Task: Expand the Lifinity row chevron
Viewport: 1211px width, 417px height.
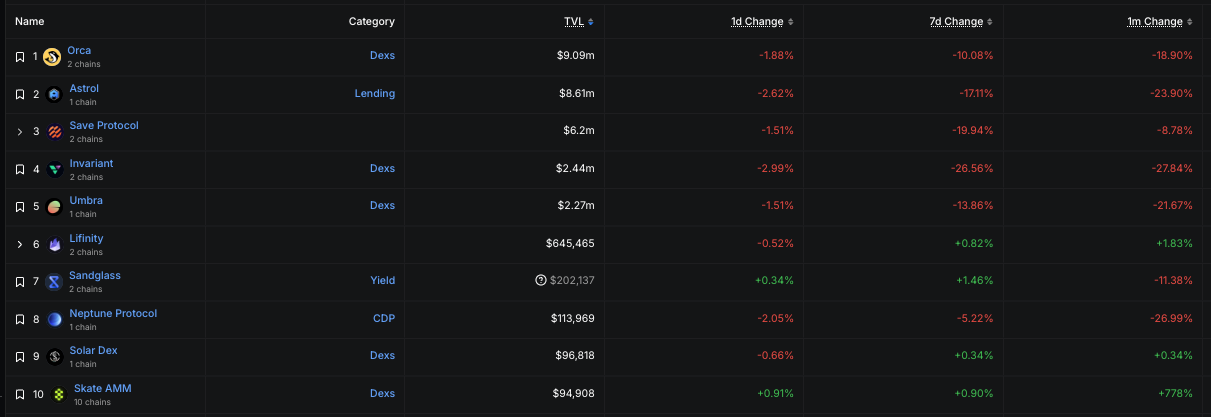Action: point(20,244)
